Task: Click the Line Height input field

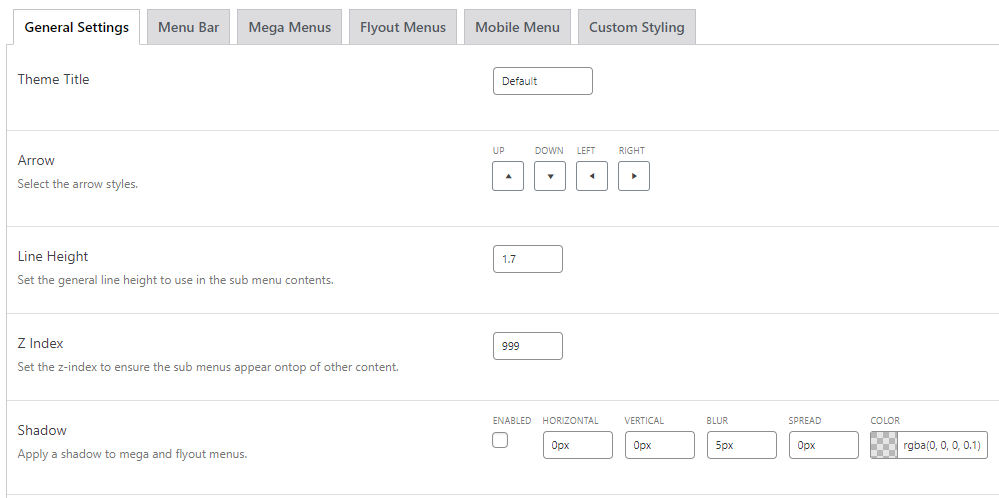Action: 528,259
